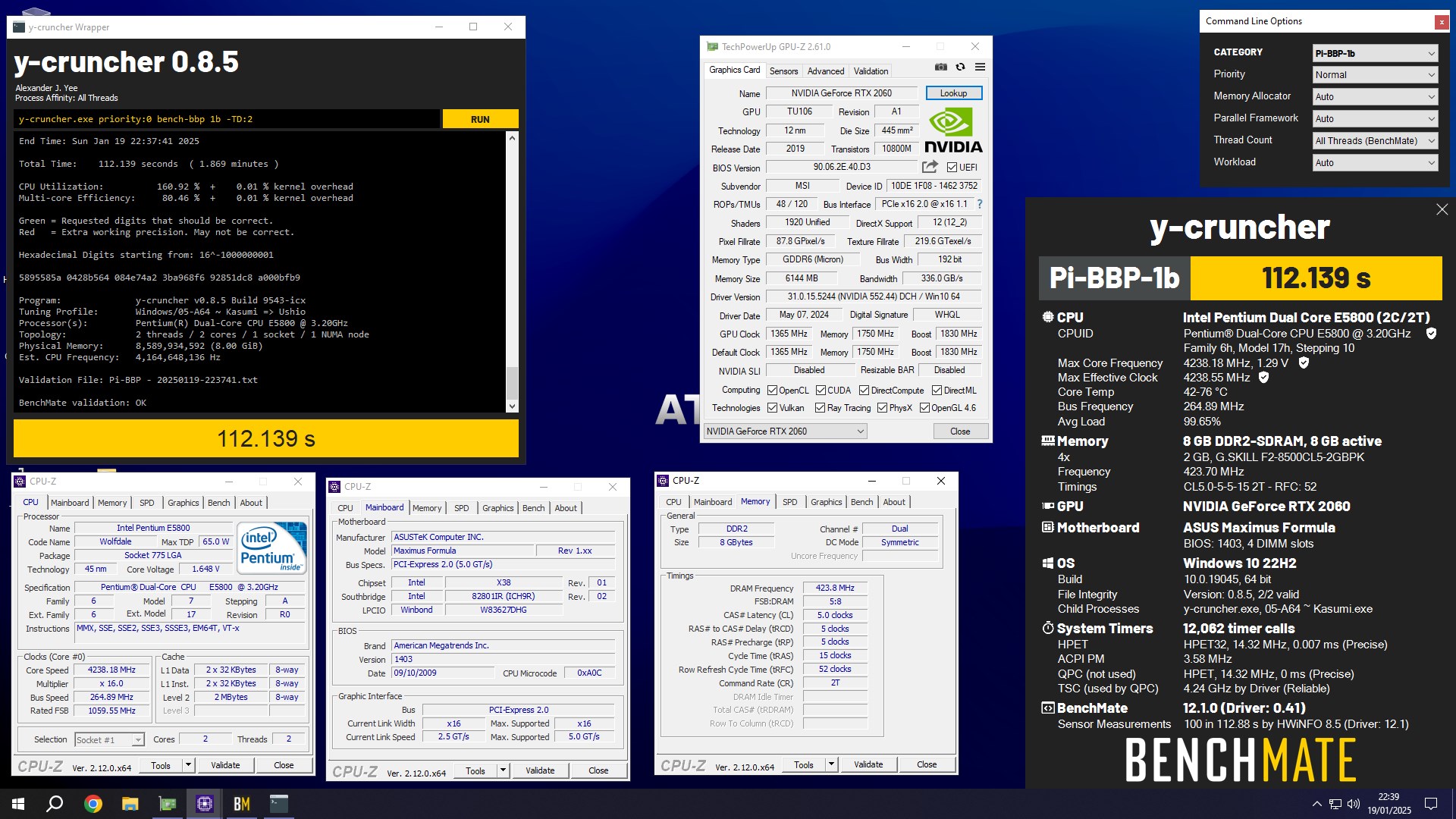Click Validate in the CPU-Z CPU window
The image size is (1456, 819).
pos(225,765)
